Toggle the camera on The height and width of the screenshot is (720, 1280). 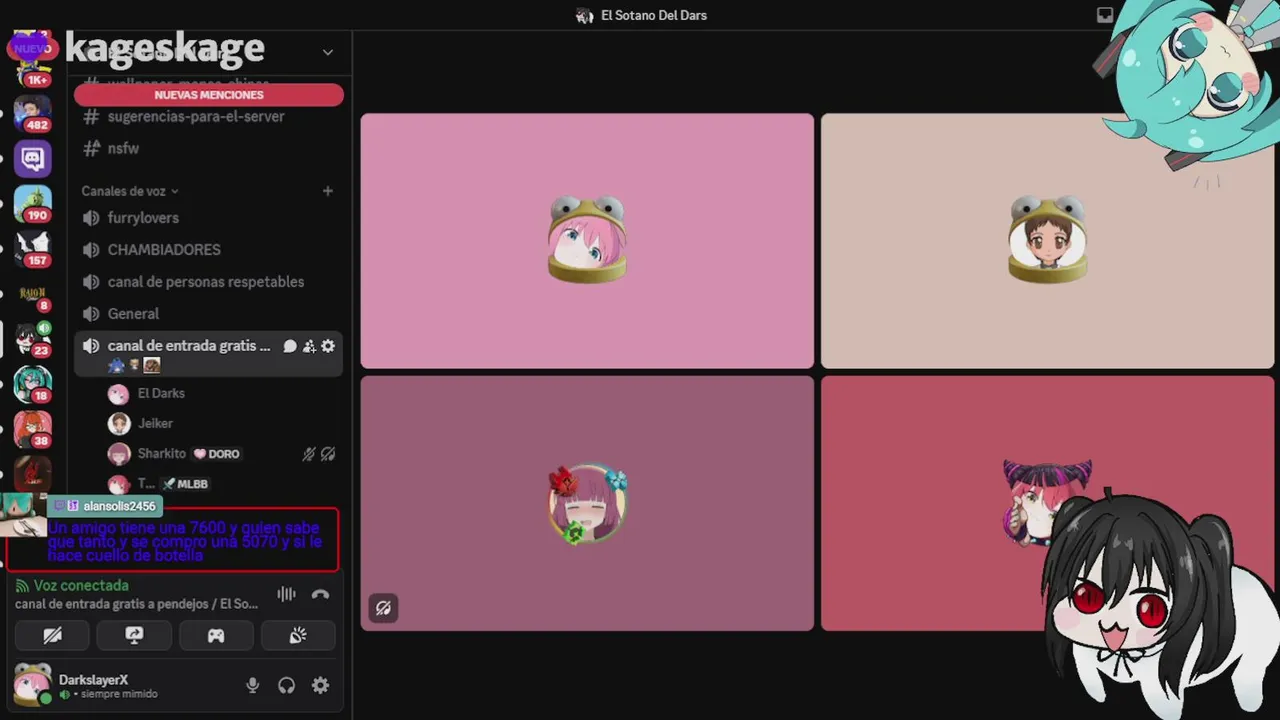[52, 635]
